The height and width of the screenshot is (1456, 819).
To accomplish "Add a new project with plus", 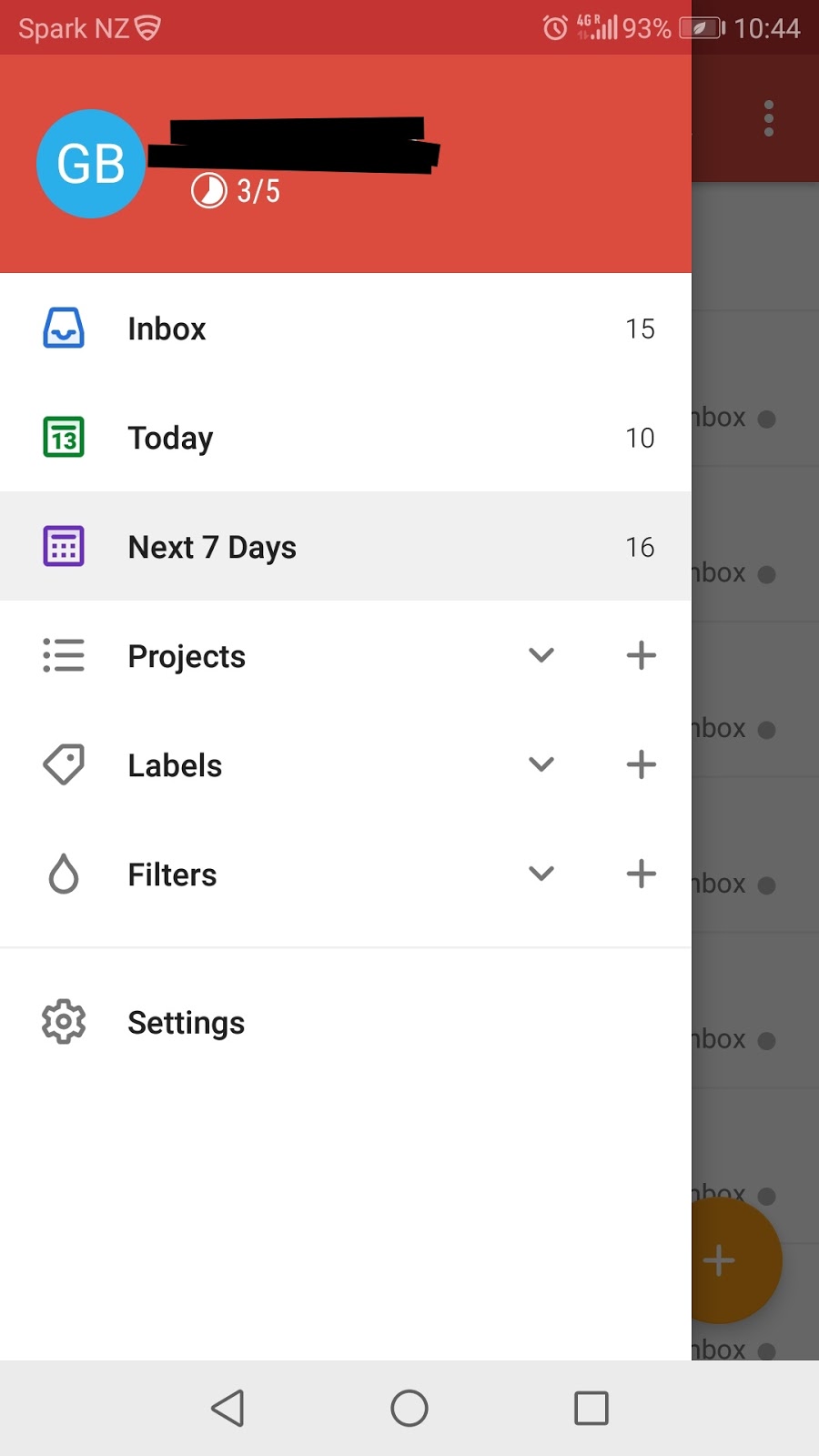I will point(642,655).
